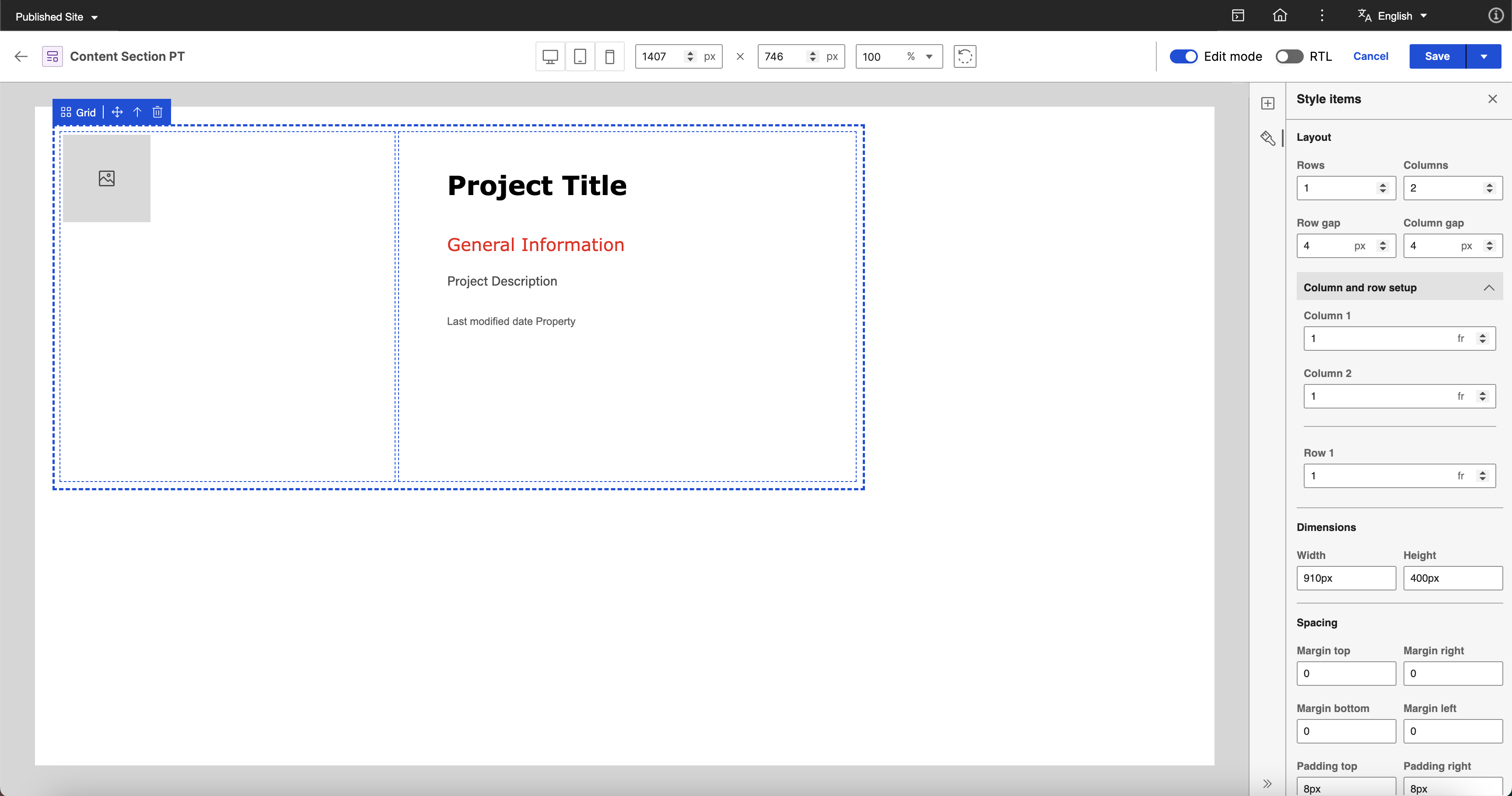Open the English language dropdown
This screenshot has width=1512, height=796.
pyautogui.click(x=1394, y=16)
